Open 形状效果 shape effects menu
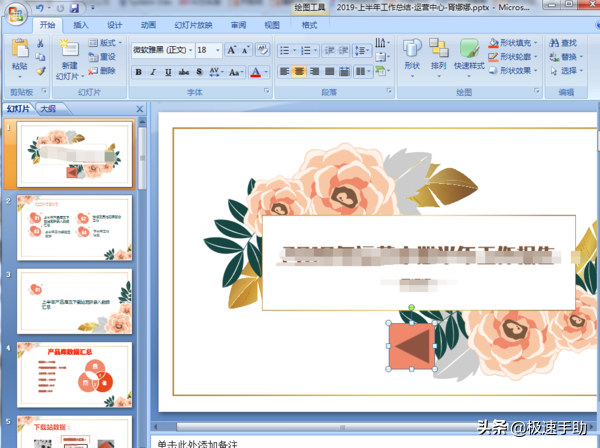The image size is (600, 448). pyautogui.click(x=513, y=71)
